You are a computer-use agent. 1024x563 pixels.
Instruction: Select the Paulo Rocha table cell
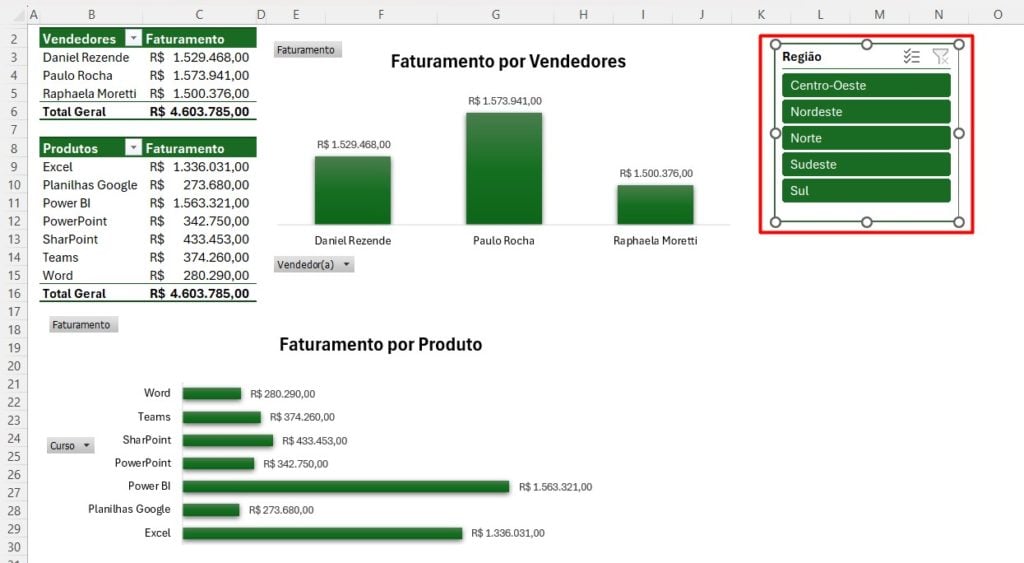click(91, 76)
